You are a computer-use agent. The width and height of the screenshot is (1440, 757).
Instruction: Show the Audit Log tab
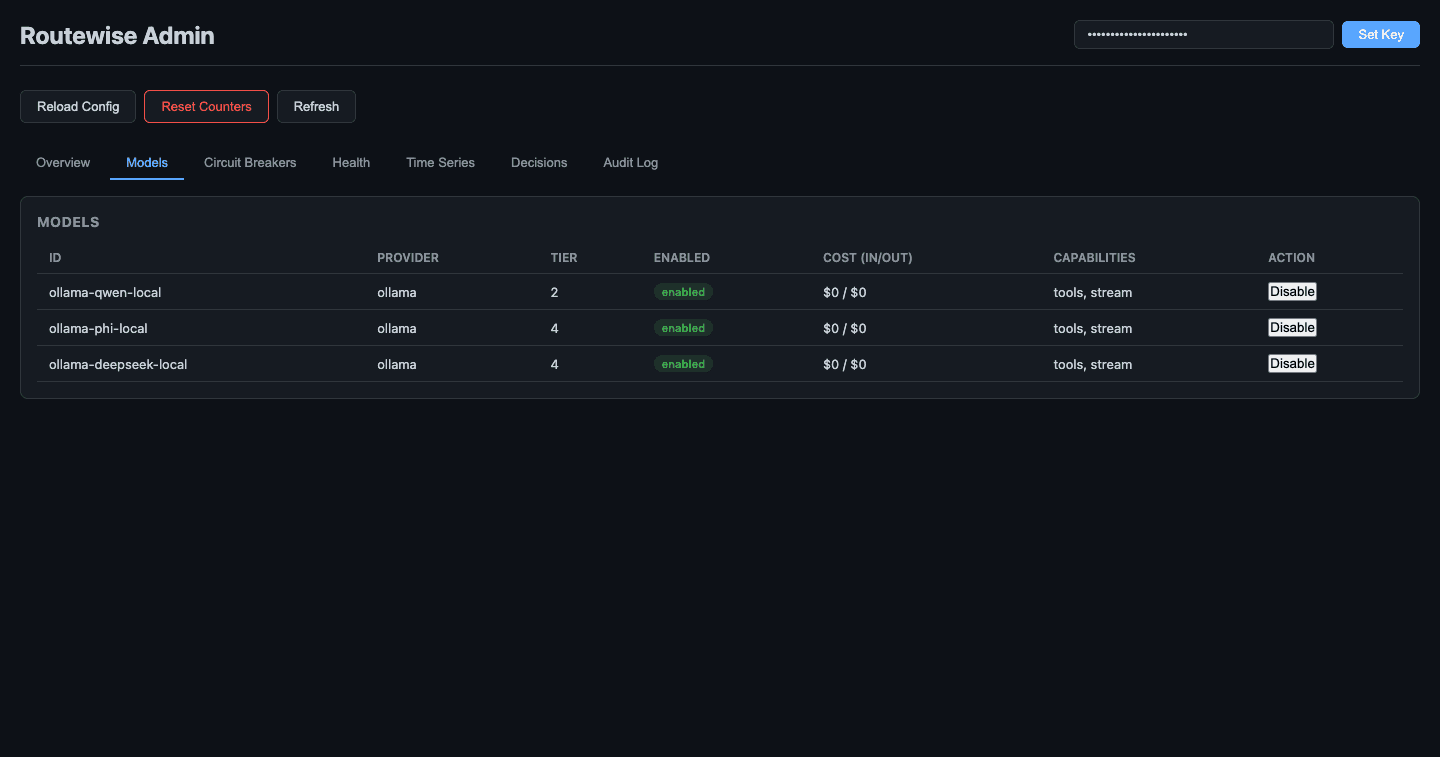(630, 162)
